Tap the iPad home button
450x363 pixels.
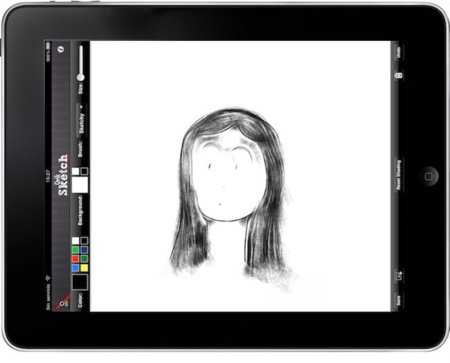click(429, 176)
